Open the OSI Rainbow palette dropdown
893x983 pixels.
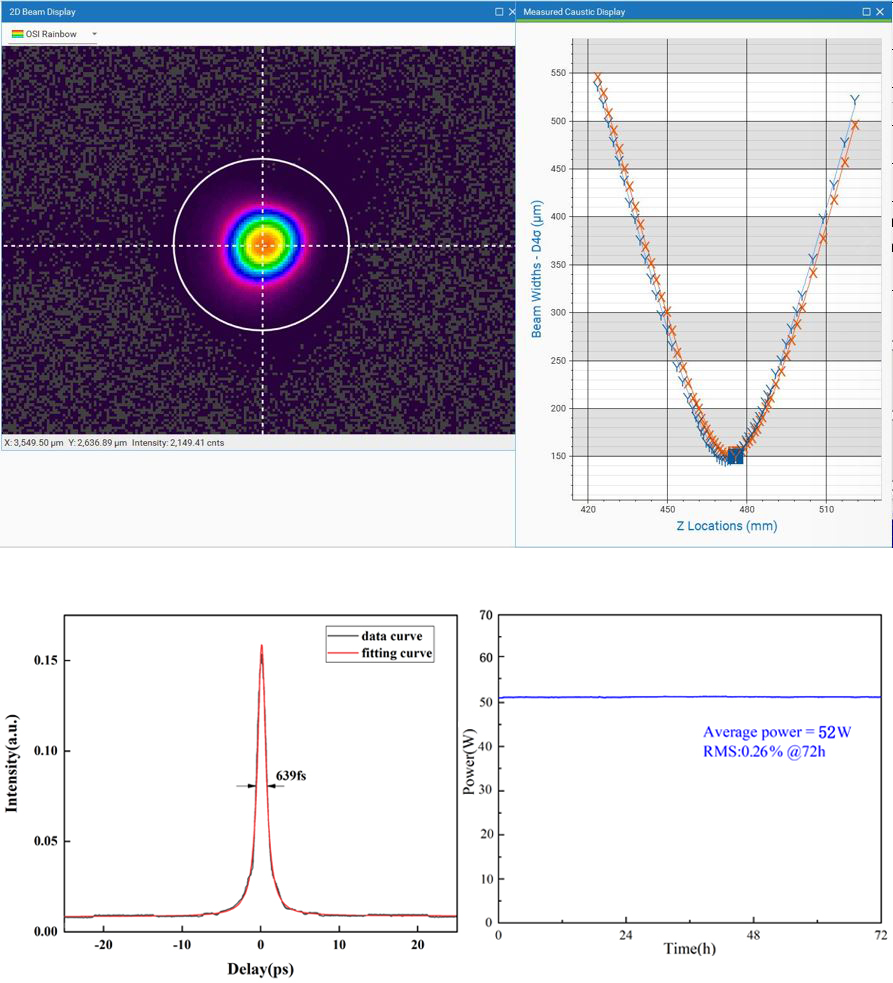click(94, 34)
